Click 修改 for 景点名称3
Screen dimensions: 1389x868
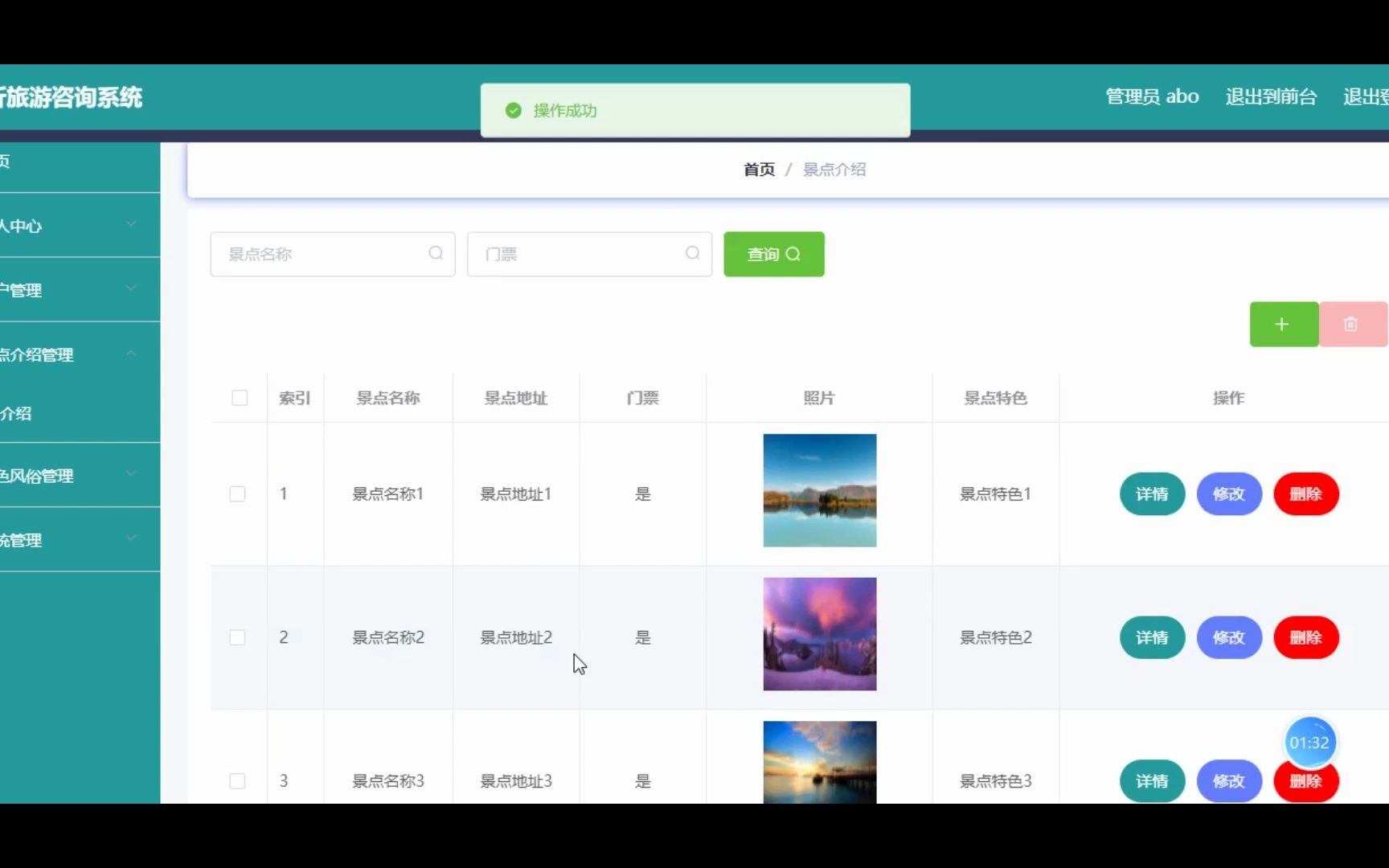pos(1229,780)
